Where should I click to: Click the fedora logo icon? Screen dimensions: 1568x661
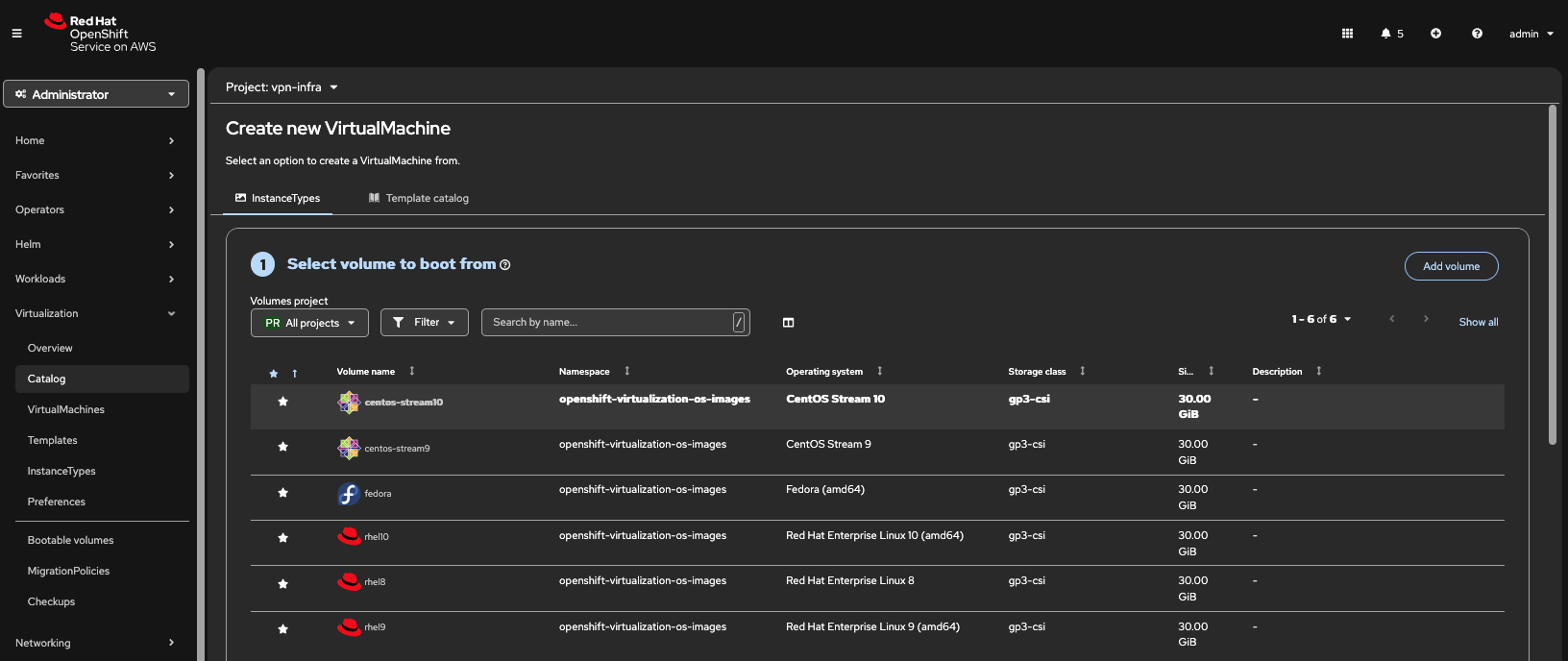click(349, 494)
